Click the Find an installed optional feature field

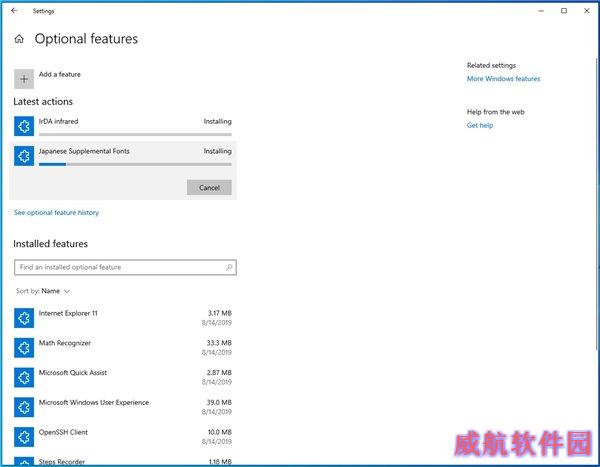(125, 267)
